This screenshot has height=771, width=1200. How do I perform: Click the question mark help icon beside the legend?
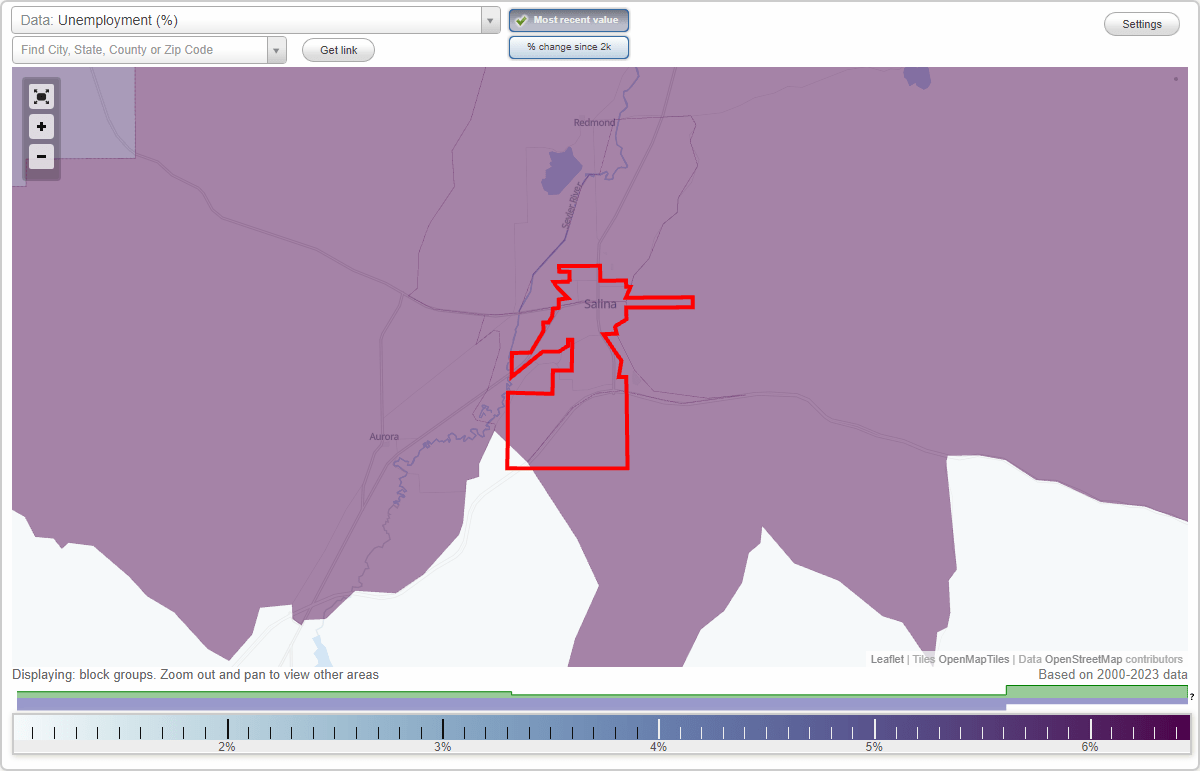[1193, 694]
